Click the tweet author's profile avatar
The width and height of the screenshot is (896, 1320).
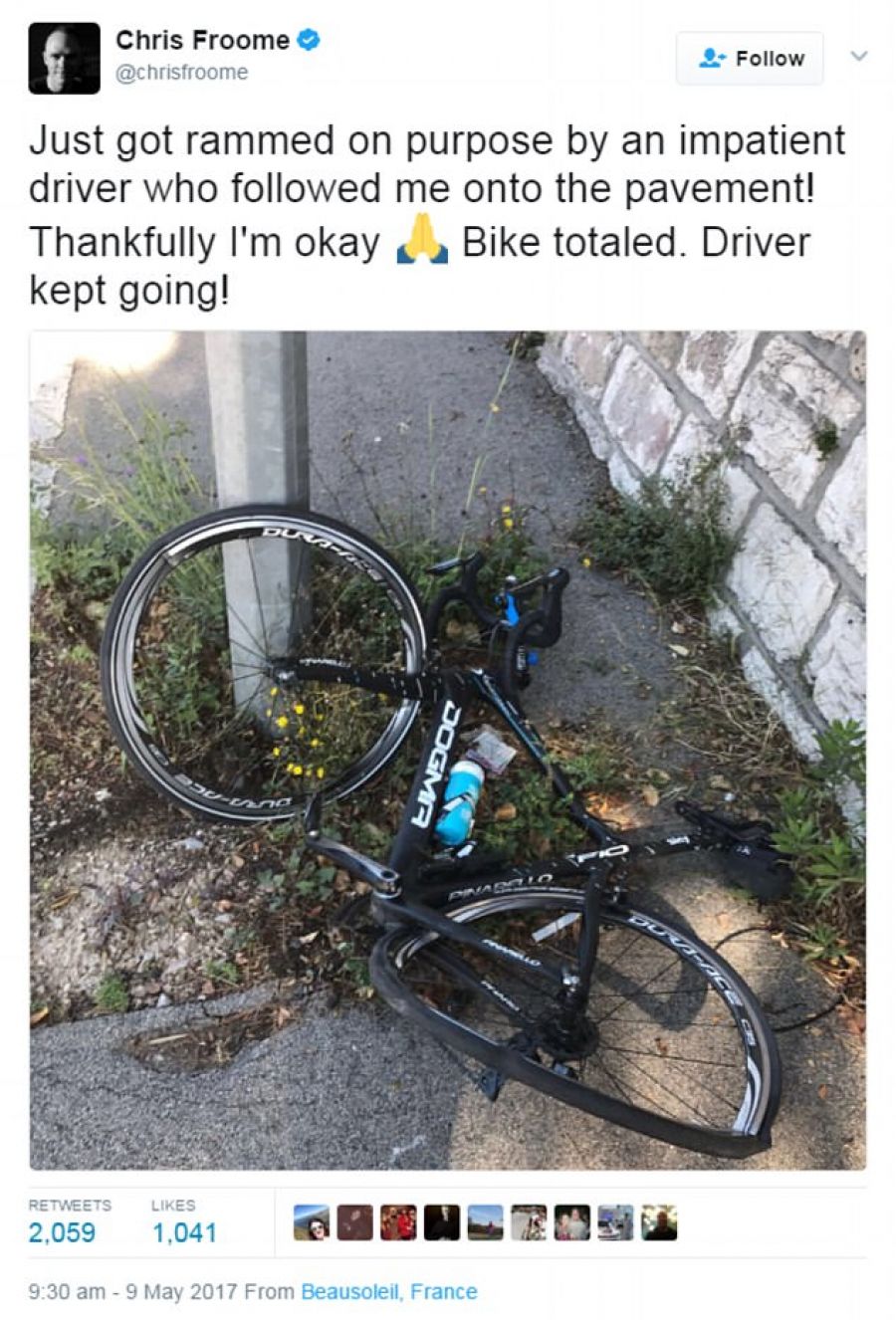point(65,58)
